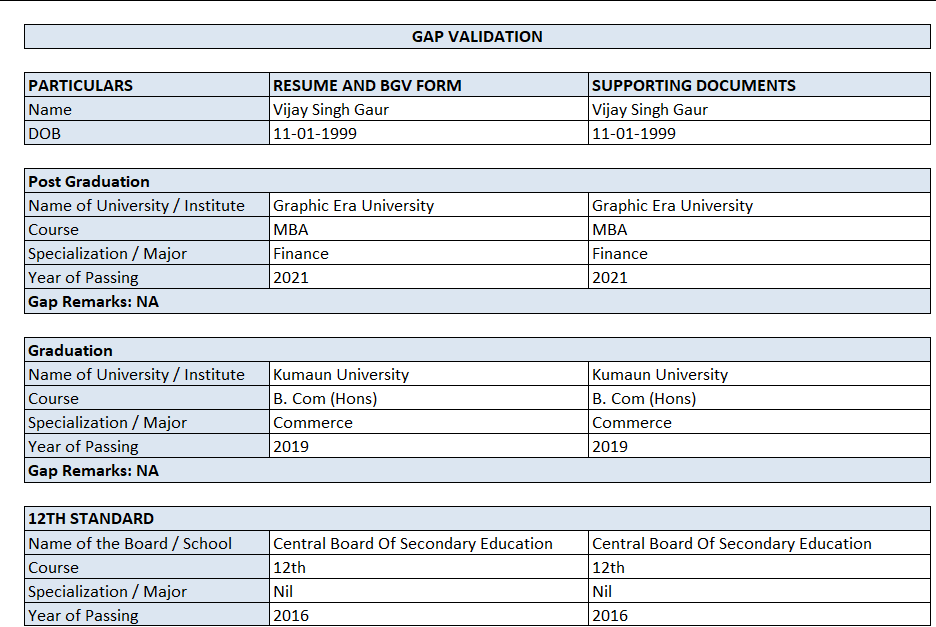Select Kumaun University in supporting documents column
The height and width of the screenshot is (627, 936).
[759, 374]
